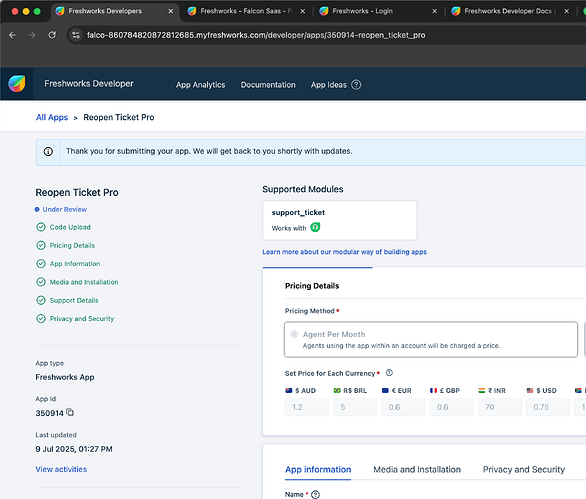This screenshot has height=499, width=586.
Task: Click the browser forward arrow
Action: point(32,35)
